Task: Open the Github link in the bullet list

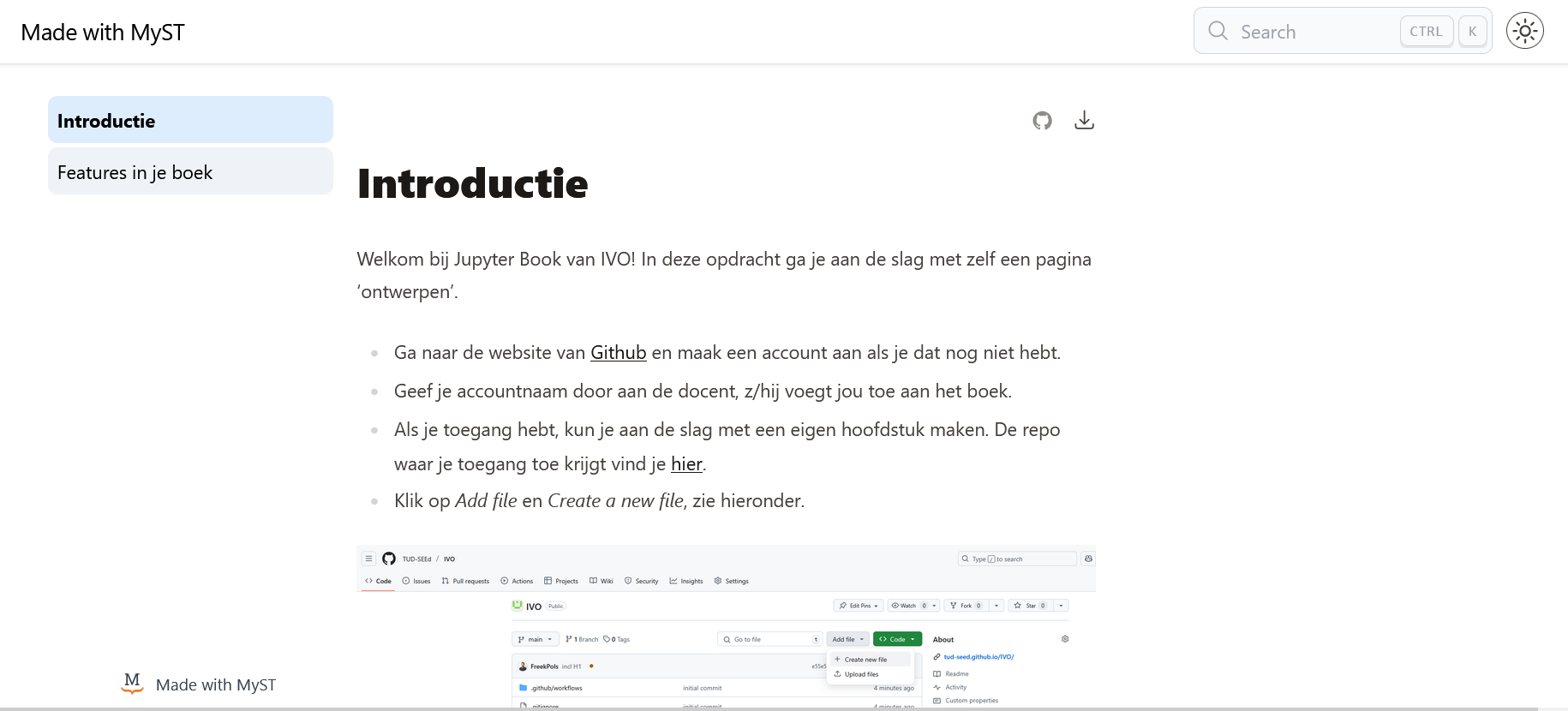Action: click(618, 352)
